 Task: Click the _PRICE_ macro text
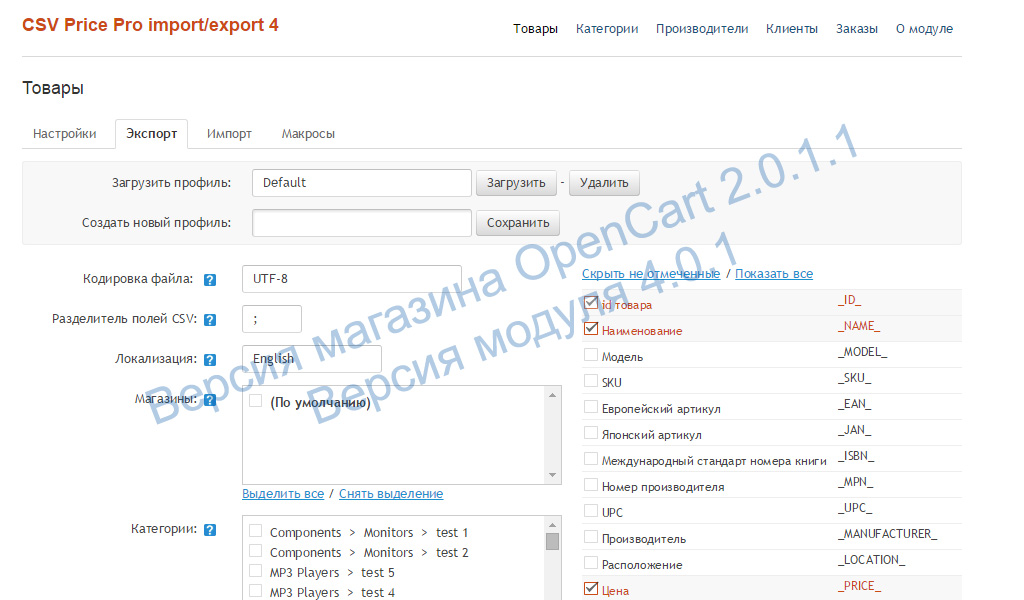(x=859, y=586)
